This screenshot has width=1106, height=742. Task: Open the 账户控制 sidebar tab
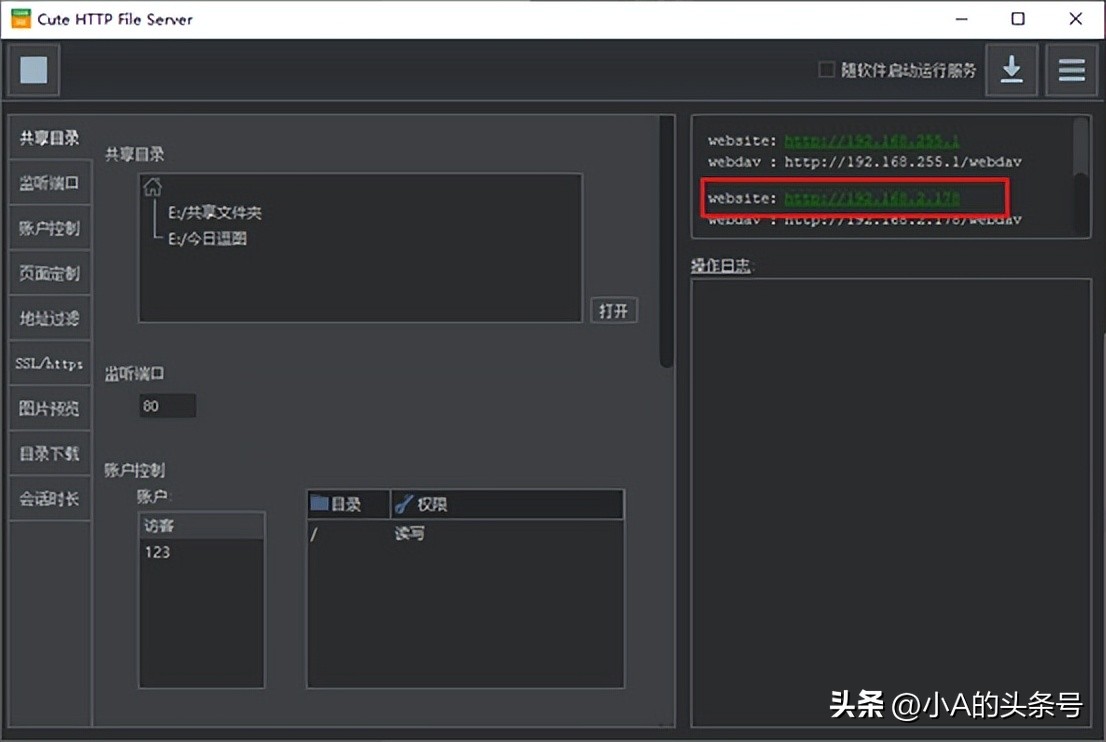pyautogui.click(x=49, y=227)
